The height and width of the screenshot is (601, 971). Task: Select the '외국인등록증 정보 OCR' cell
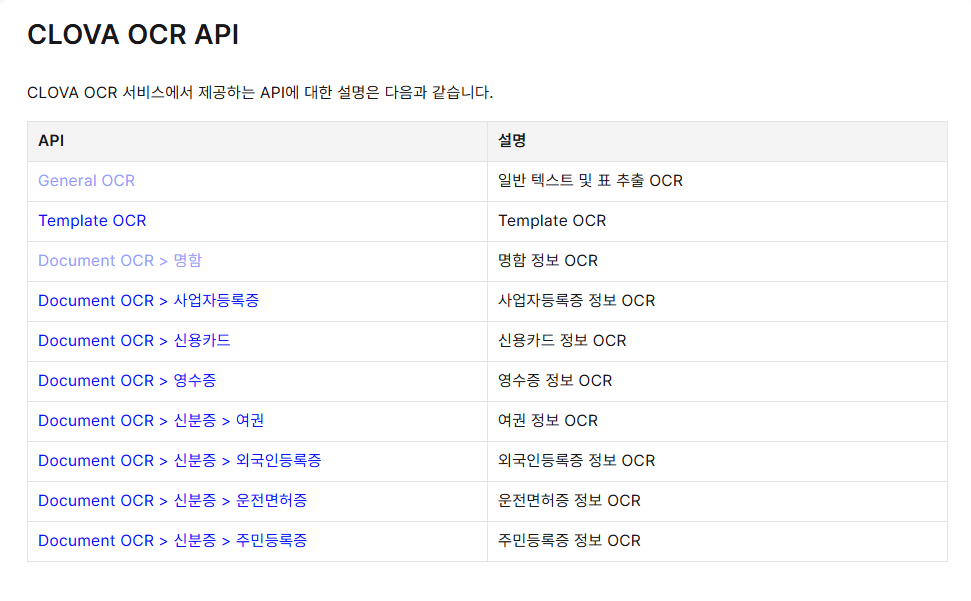[717, 461]
